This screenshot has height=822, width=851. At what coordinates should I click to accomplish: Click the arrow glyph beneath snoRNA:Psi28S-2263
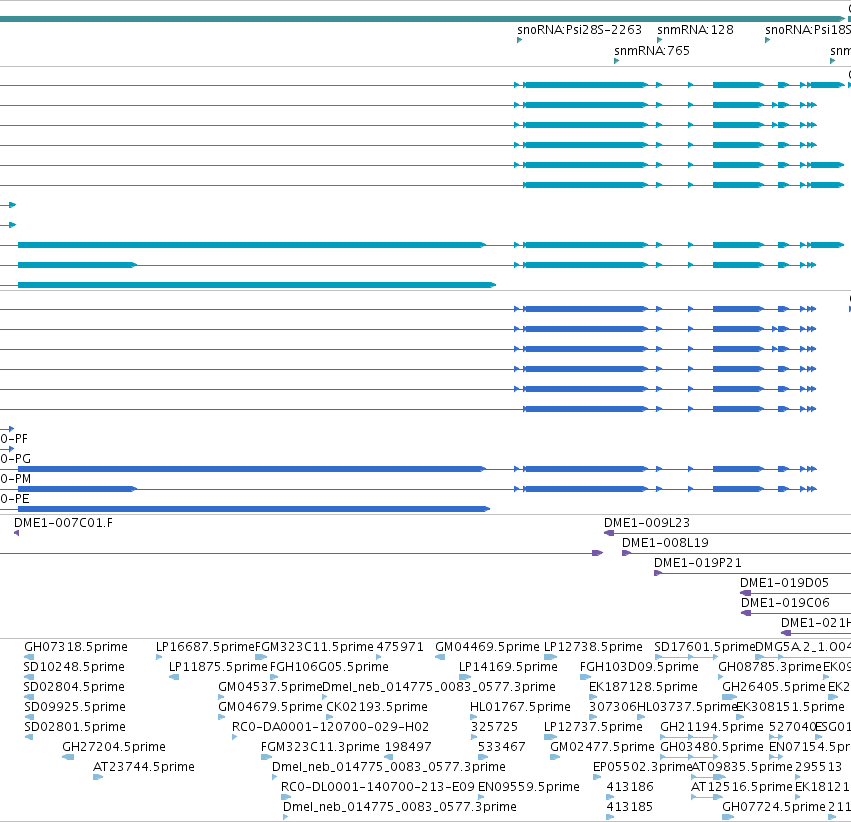click(519, 40)
